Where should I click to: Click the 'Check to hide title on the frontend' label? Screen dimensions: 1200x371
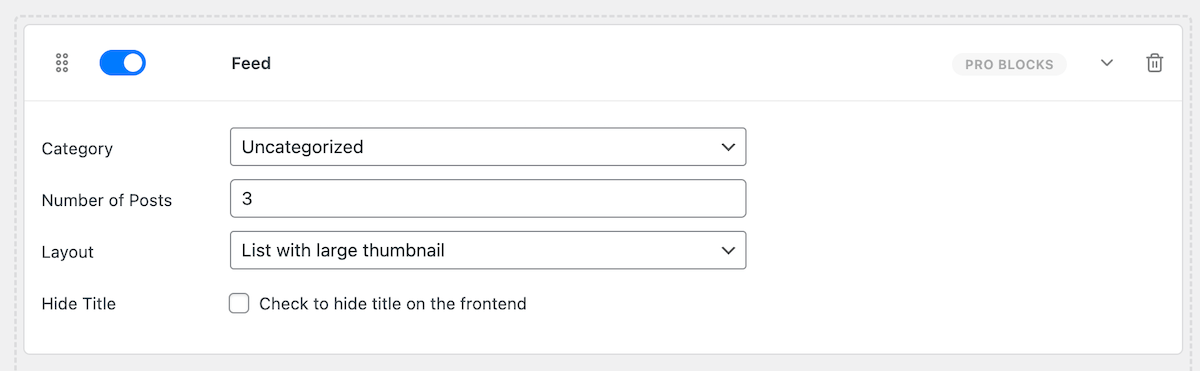pos(393,303)
